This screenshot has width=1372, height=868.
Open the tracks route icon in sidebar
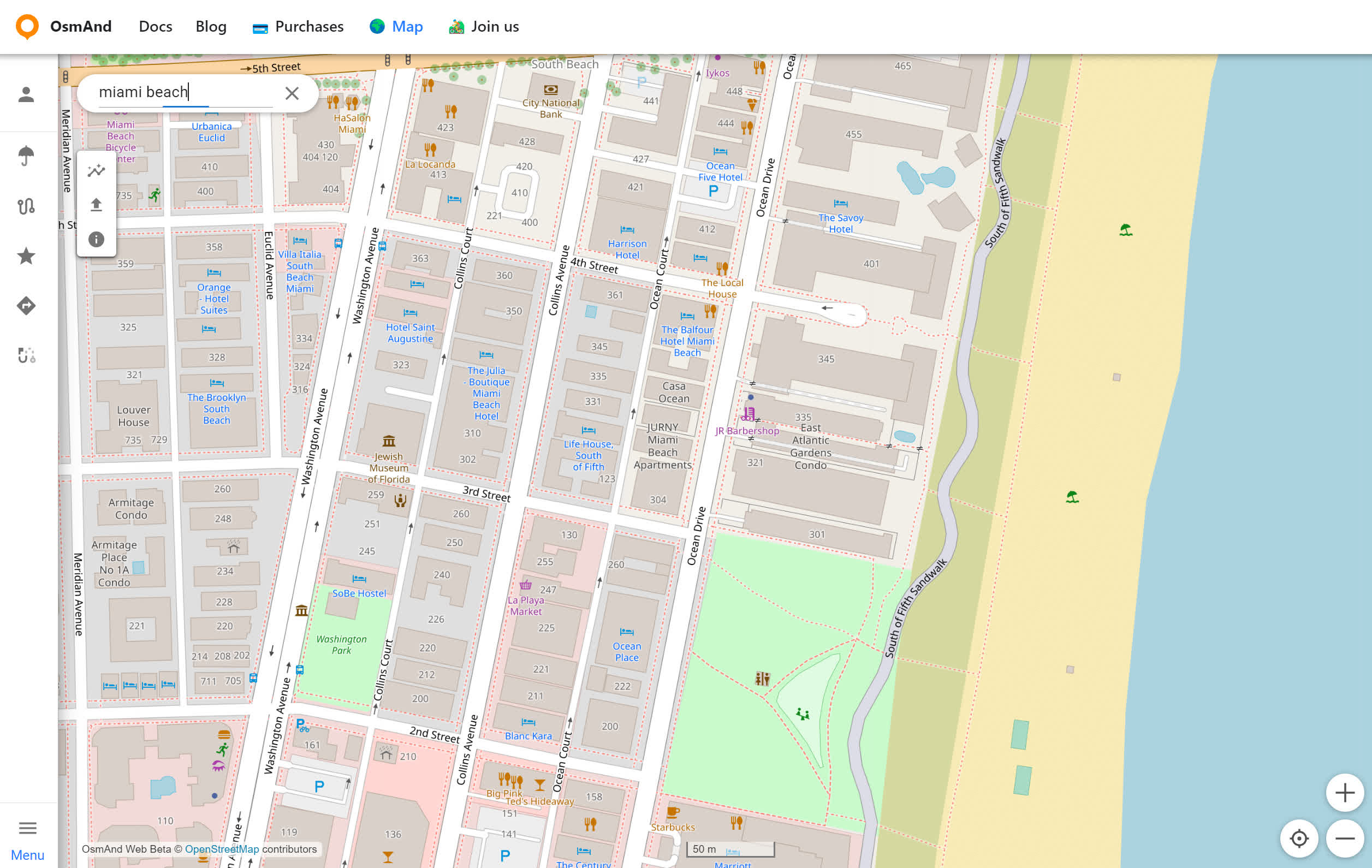[x=26, y=206]
